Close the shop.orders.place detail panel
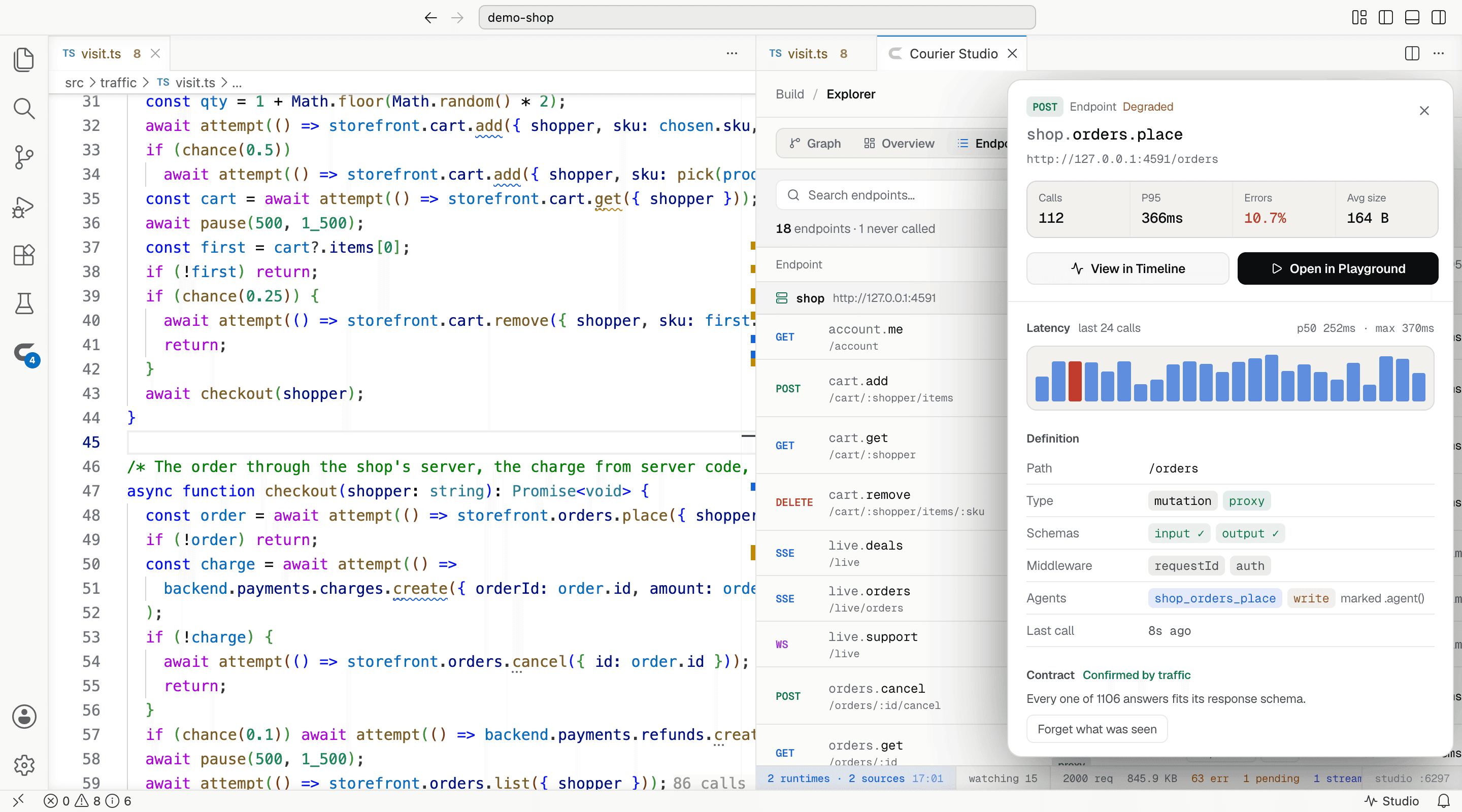 pos(1424,111)
